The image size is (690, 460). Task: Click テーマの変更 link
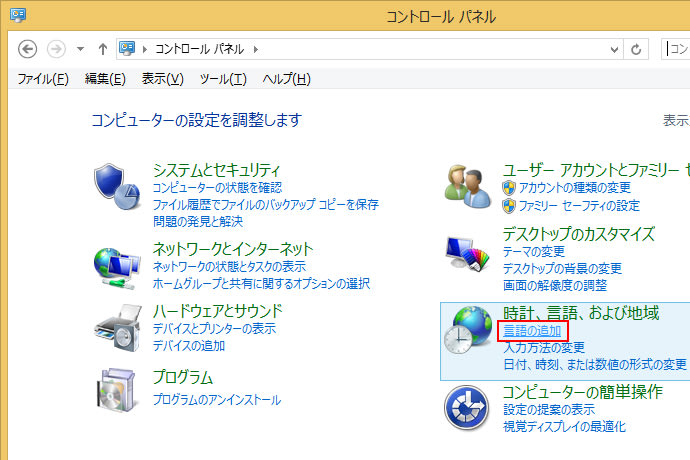534,252
